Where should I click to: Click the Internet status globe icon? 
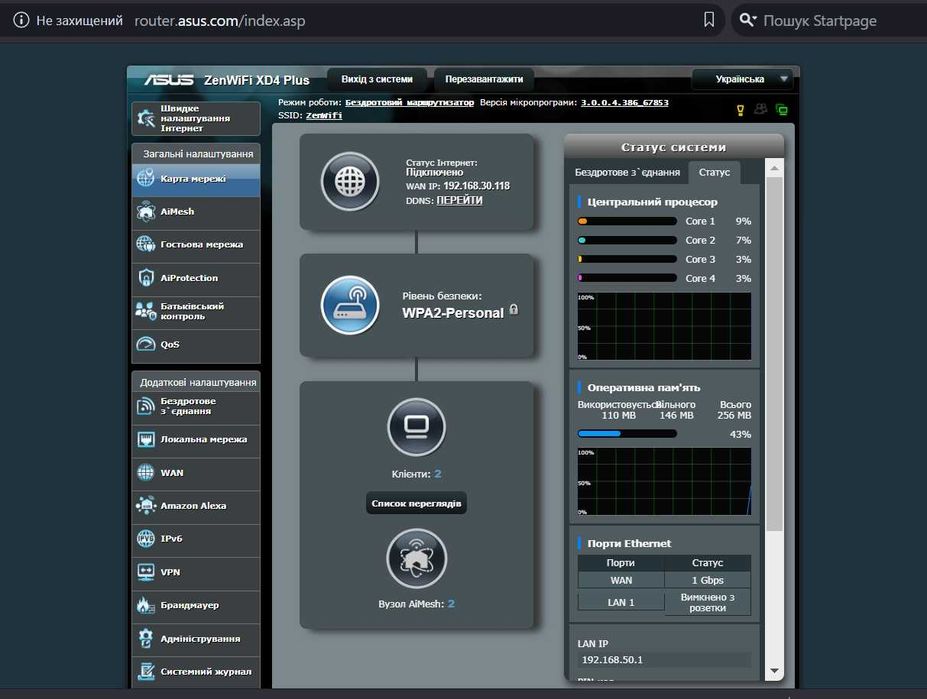[x=350, y=182]
